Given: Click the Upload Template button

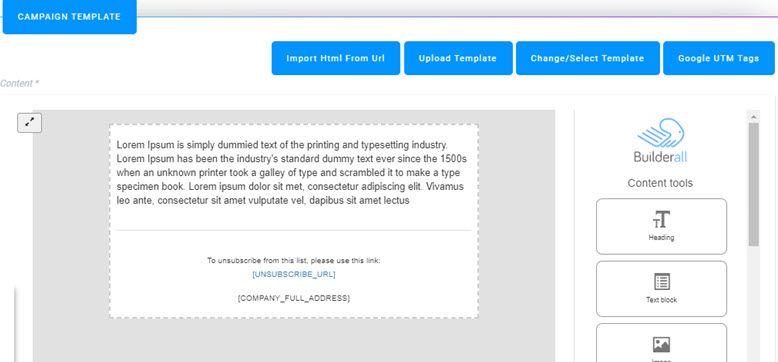Looking at the screenshot, I should pyautogui.click(x=457, y=58).
